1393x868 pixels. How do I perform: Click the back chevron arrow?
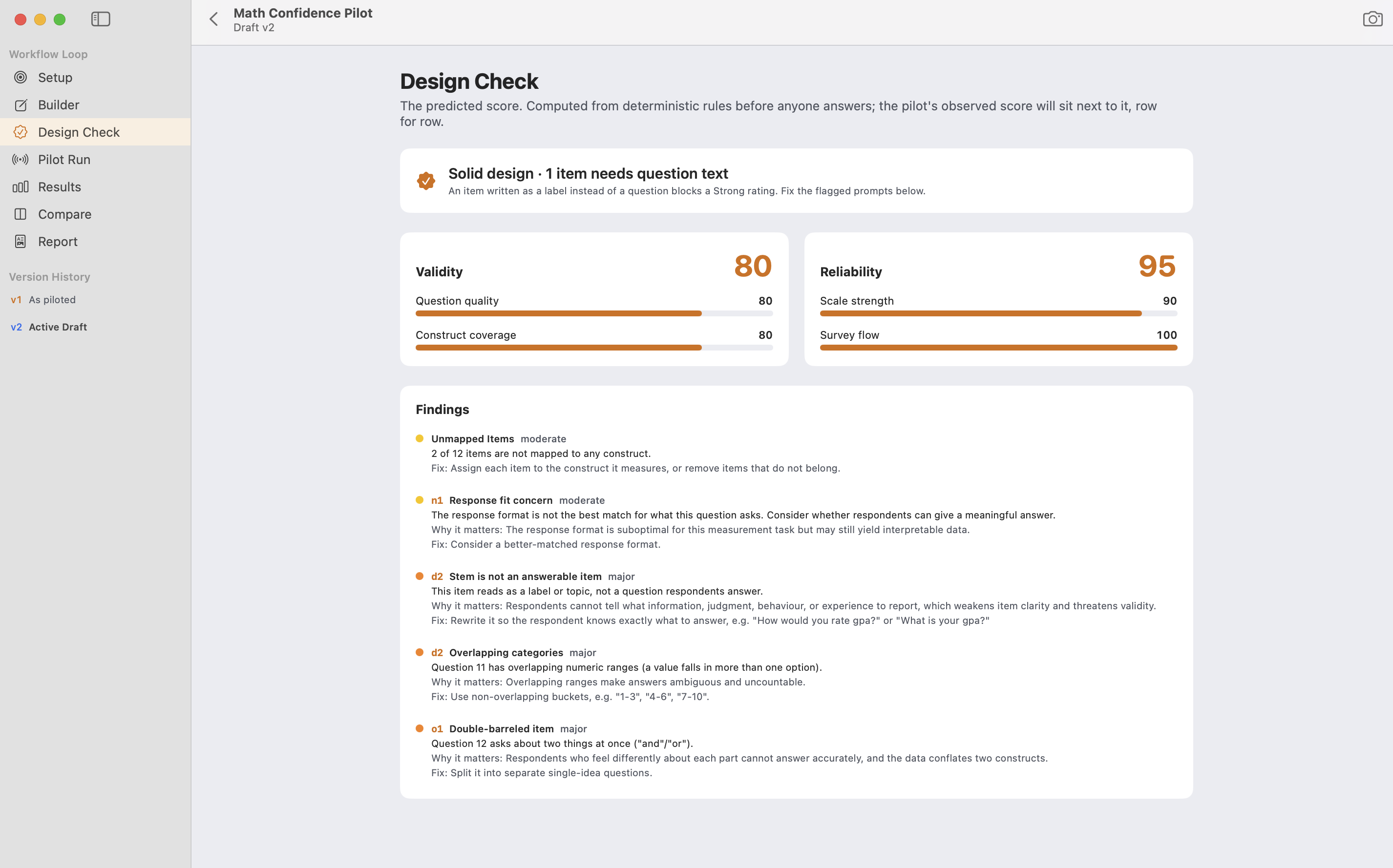point(213,19)
